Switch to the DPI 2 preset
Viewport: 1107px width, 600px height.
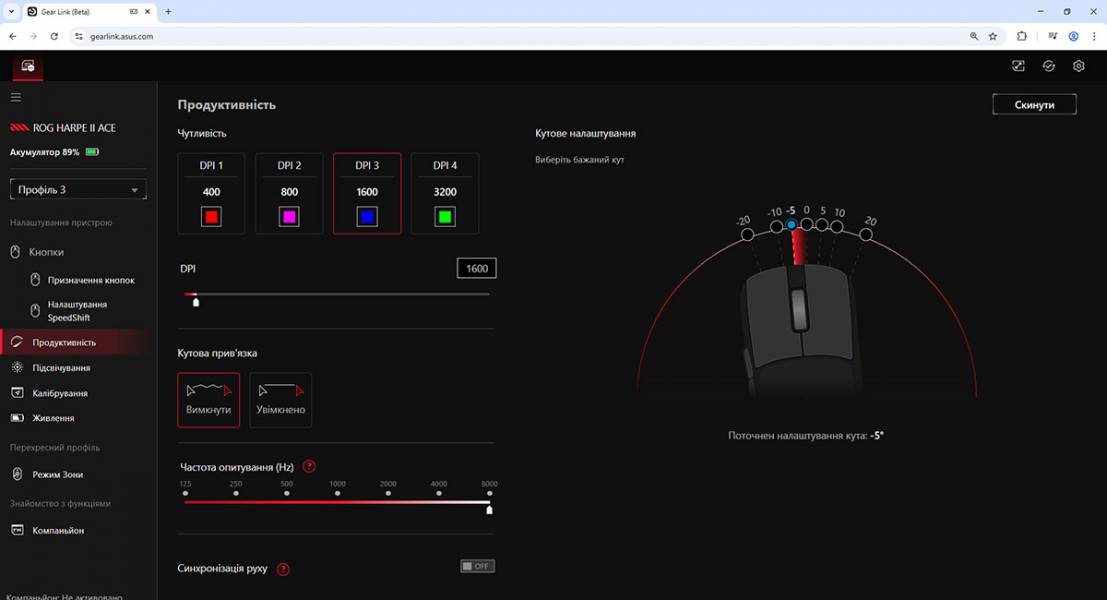tap(289, 193)
